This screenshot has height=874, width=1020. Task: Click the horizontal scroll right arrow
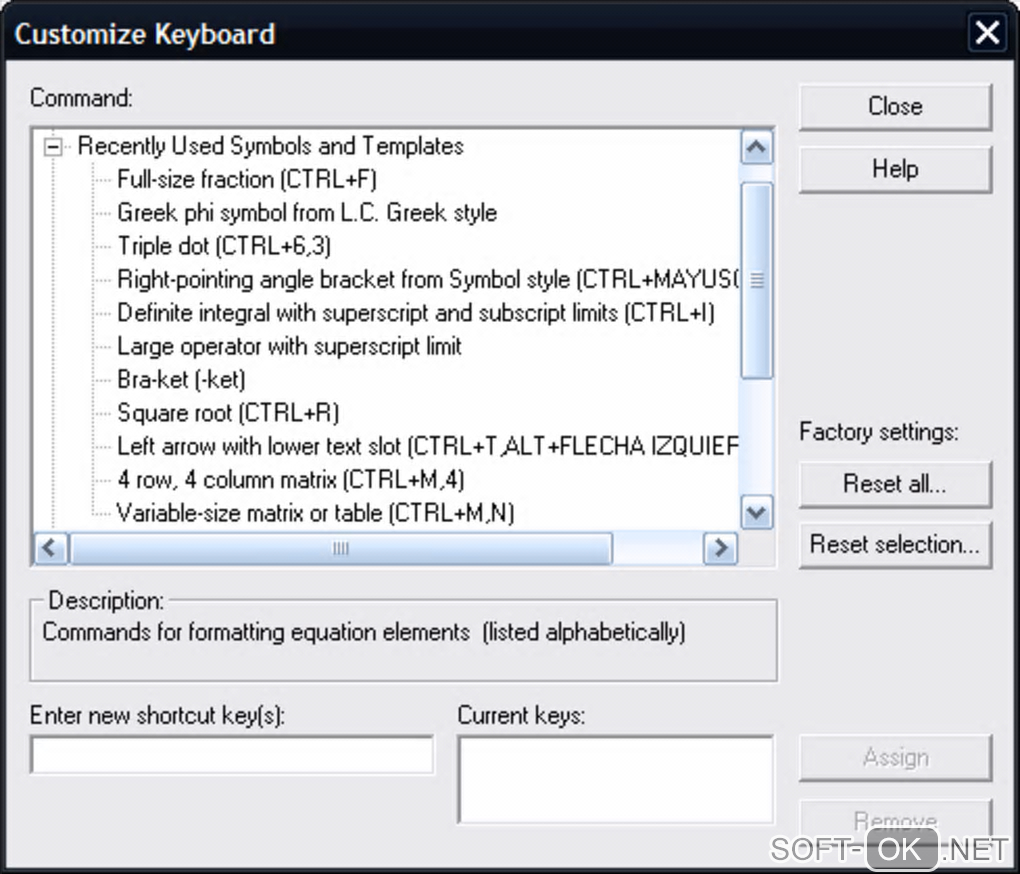click(x=720, y=548)
